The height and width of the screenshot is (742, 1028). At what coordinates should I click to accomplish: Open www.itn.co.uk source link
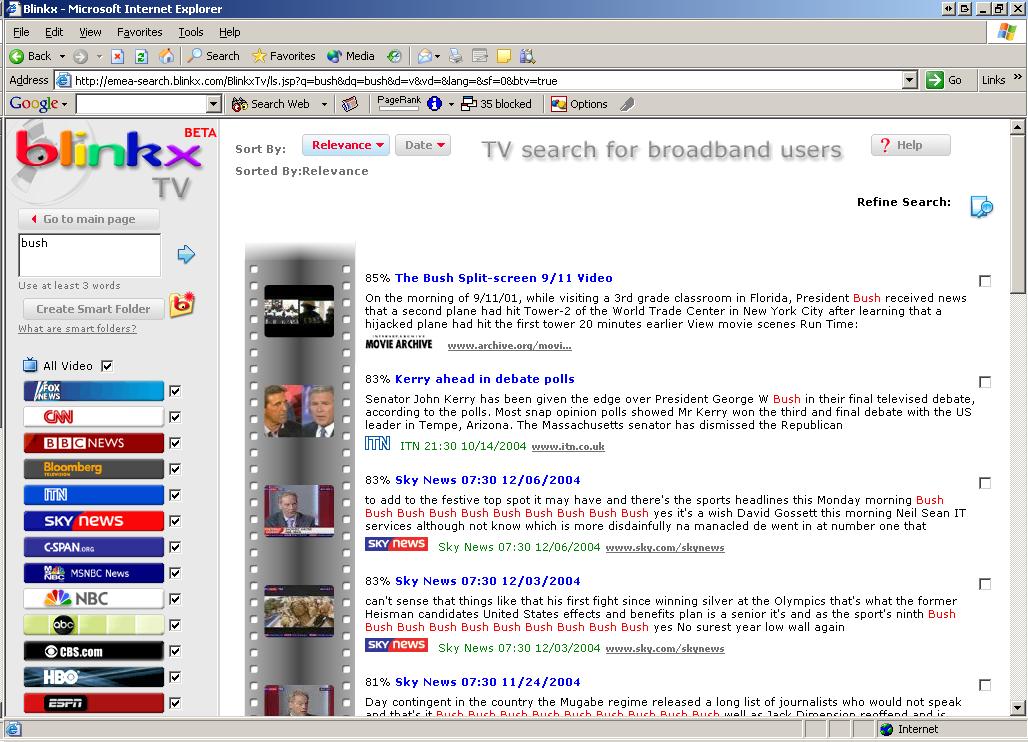tap(568, 446)
